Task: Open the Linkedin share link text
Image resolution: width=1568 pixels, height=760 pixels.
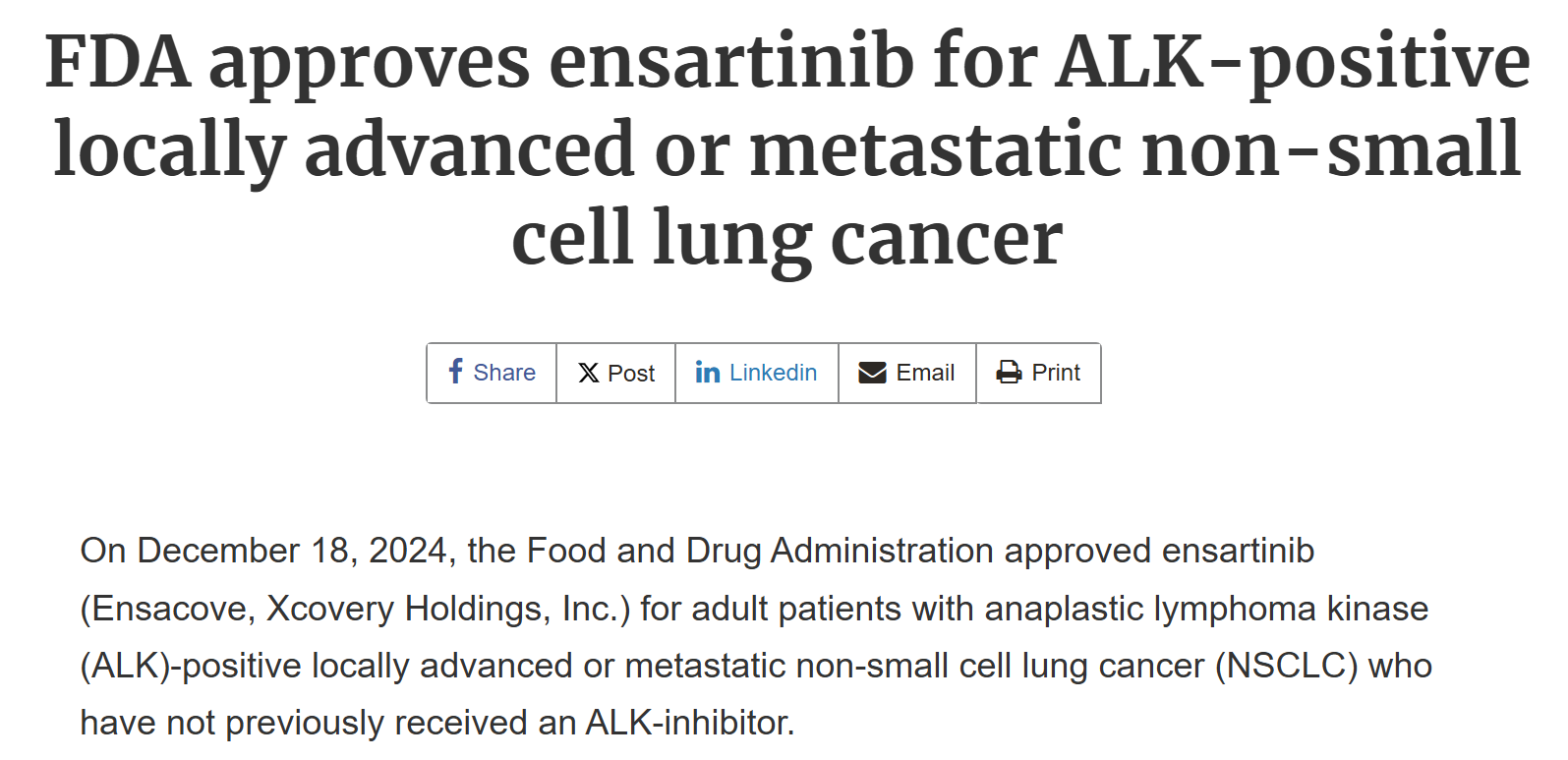Action: pos(773,373)
